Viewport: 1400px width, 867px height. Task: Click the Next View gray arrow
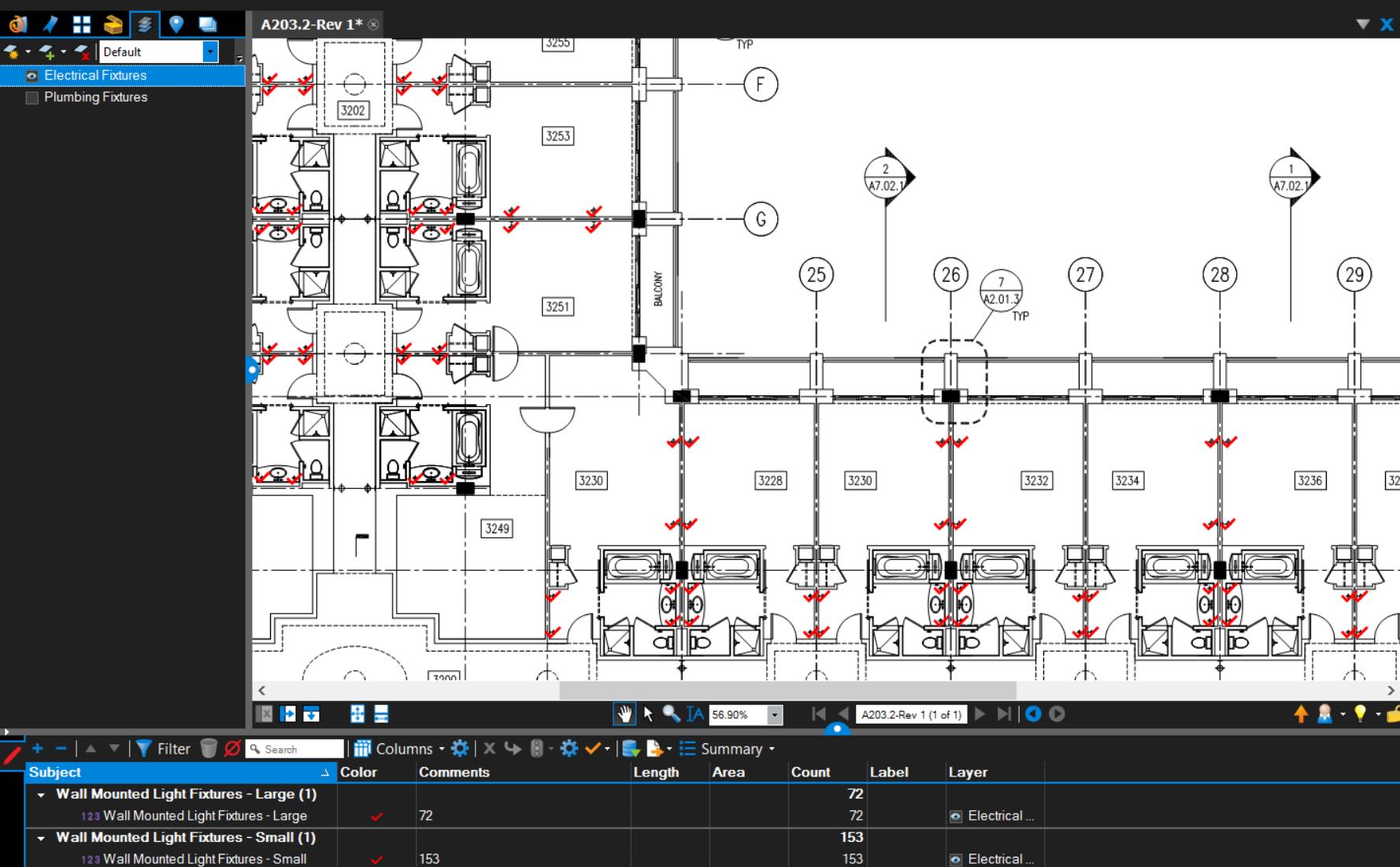(1057, 714)
